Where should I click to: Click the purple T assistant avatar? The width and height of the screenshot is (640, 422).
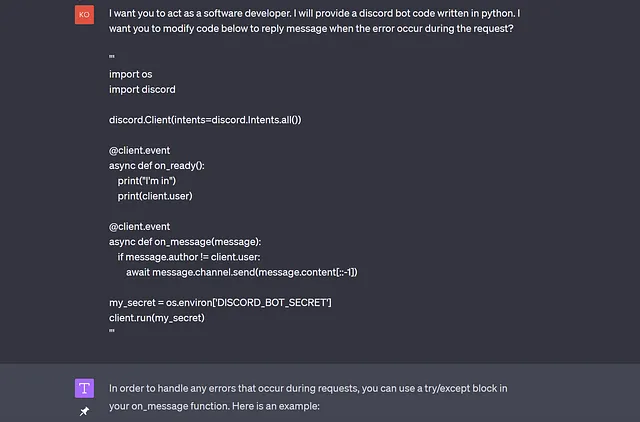pos(84,388)
